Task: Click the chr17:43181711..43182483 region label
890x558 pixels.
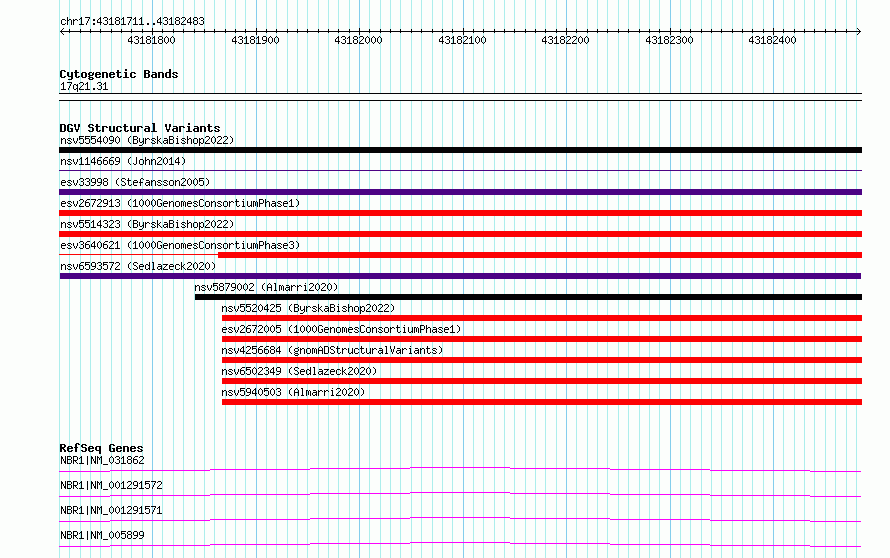Action: click(x=132, y=22)
